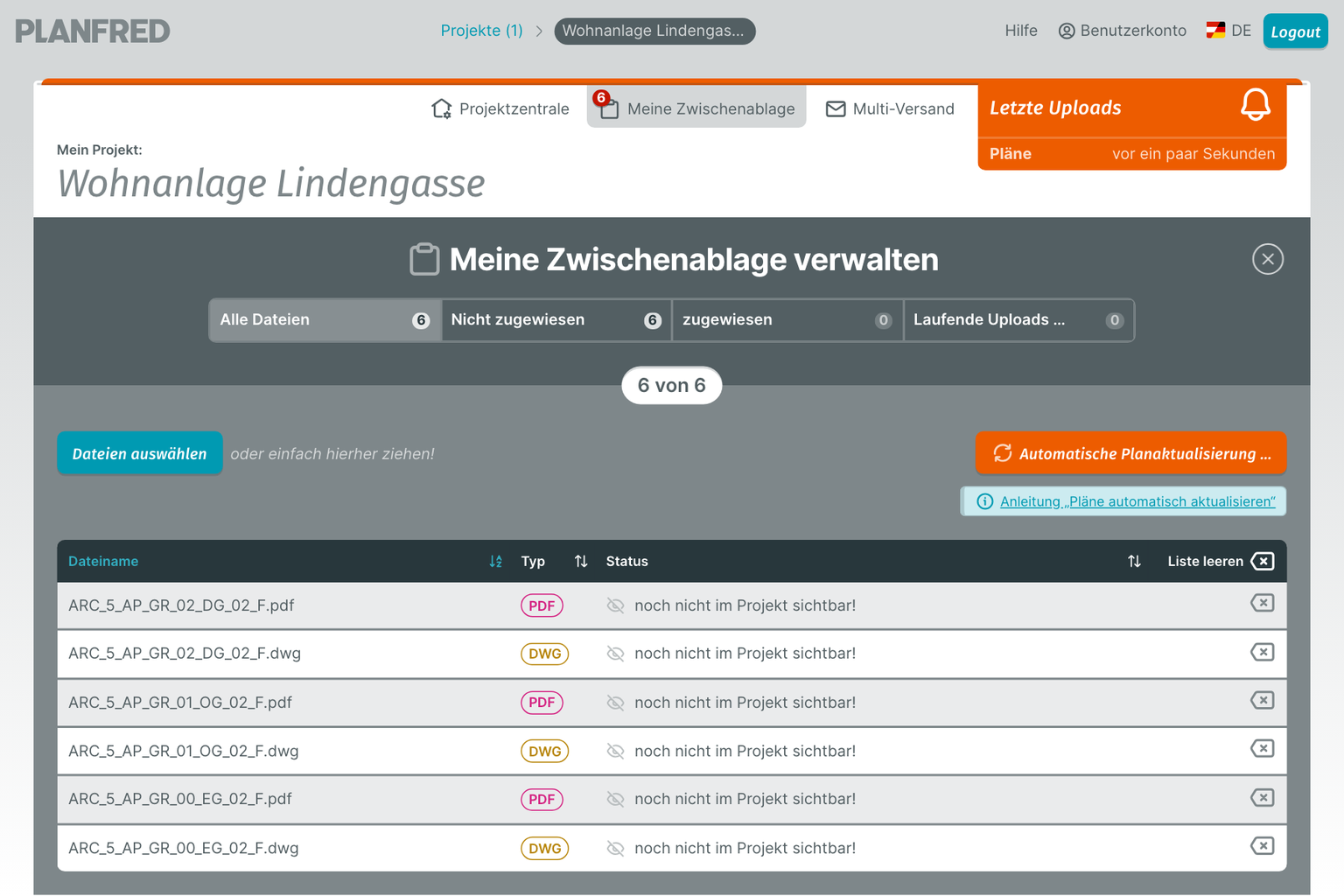The image size is (1344, 896).
Task: Click PDF badge of ARC_5_AP_GR_01_OG_02_F.pdf
Action: coord(542,703)
